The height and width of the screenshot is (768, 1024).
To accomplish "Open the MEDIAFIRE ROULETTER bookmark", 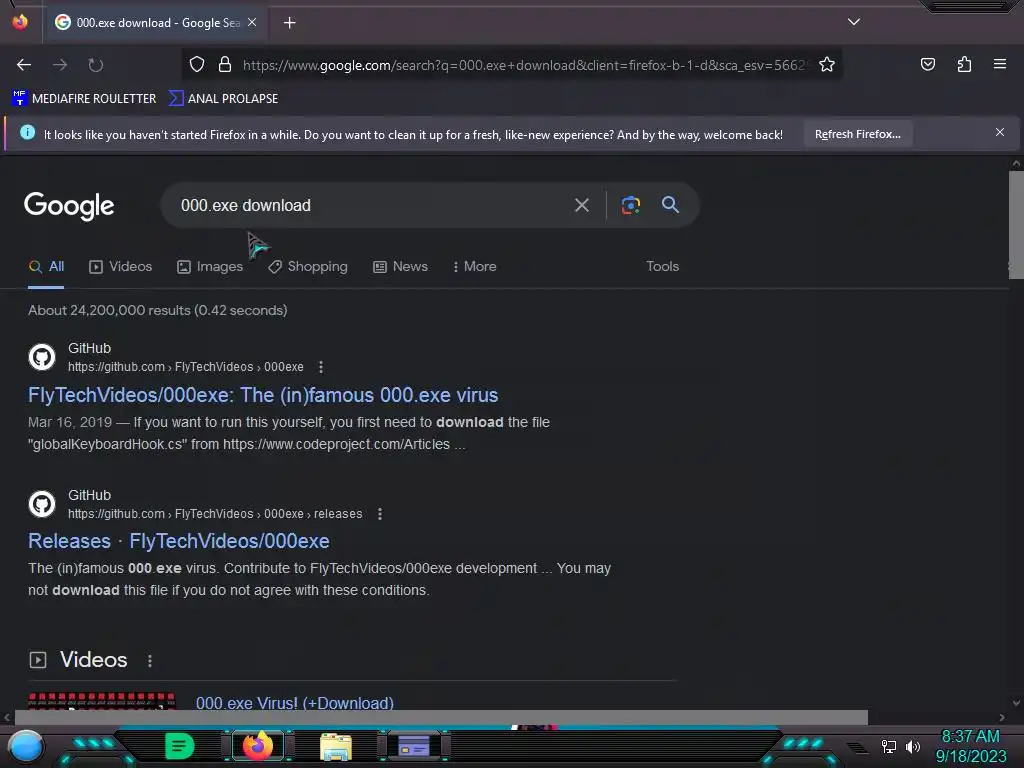I will pyautogui.click(x=84, y=99).
